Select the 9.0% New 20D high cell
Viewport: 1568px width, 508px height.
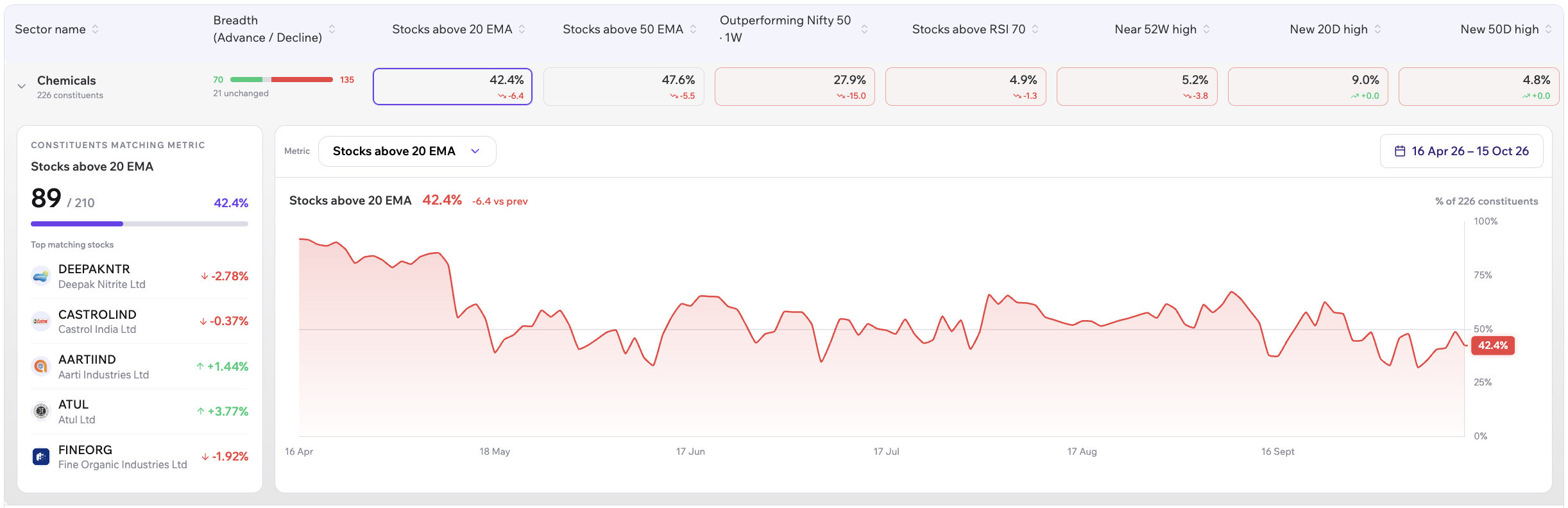pos(1308,87)
